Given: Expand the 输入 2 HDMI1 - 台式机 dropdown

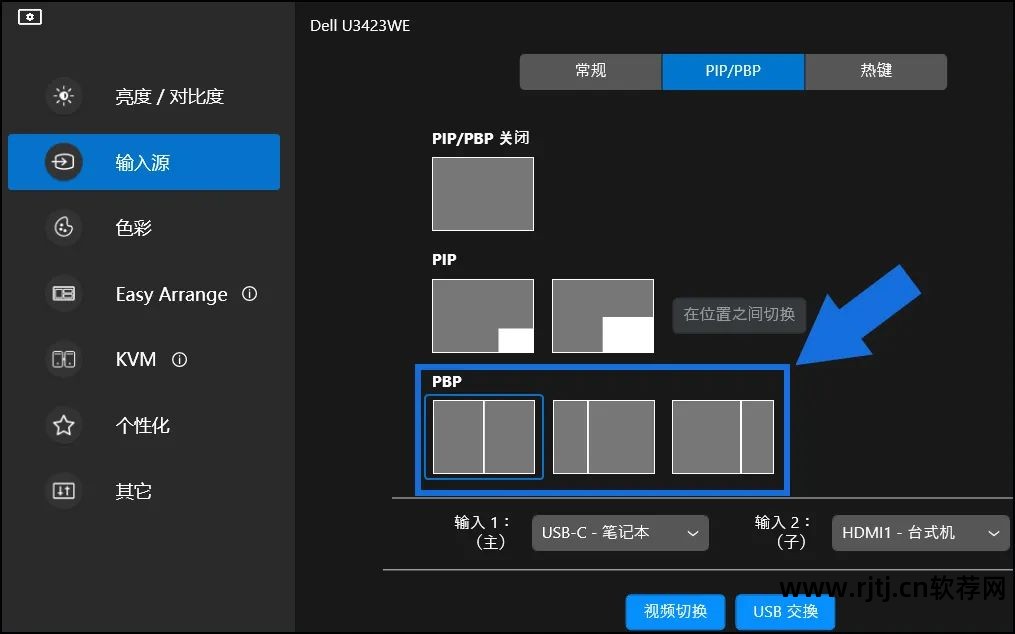Looking at the screenshot, I should pos(920,533).
